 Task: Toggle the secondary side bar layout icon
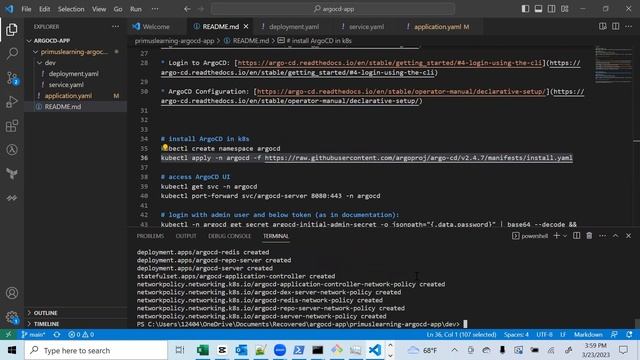551,9
